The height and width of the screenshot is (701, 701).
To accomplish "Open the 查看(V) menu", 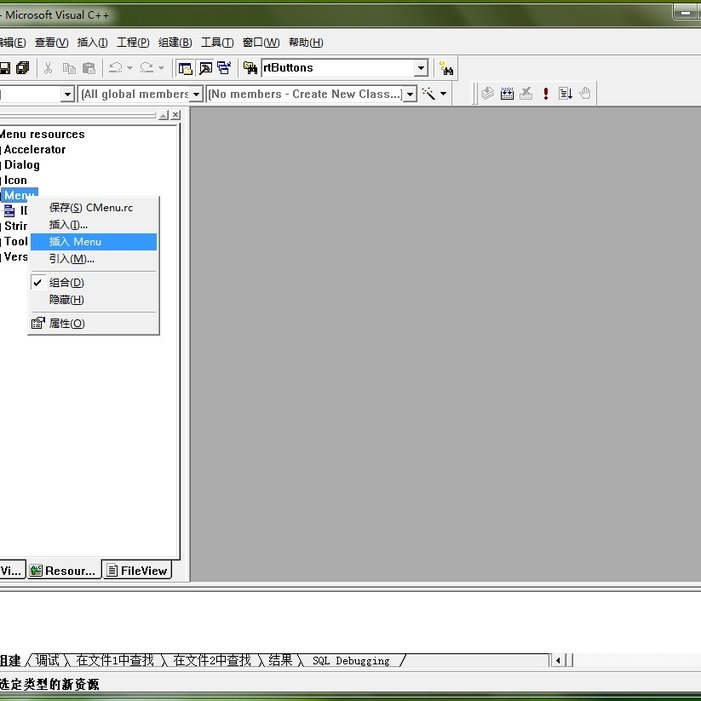I will click(x=51, y=42).
